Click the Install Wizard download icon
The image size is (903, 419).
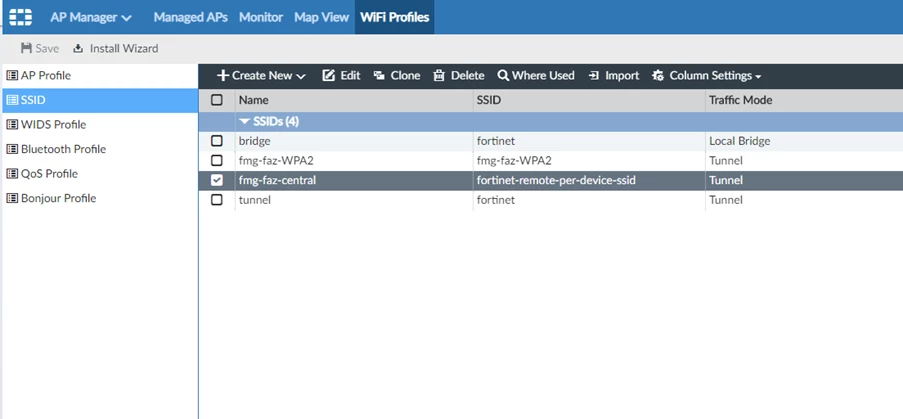pos(78,48)
